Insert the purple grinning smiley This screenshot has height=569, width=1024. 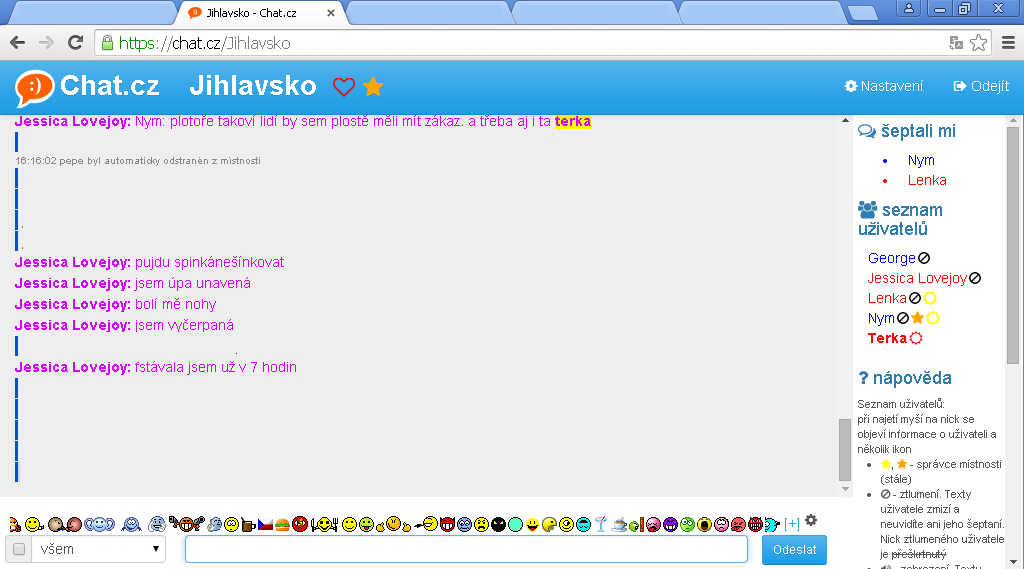[671, 525]
